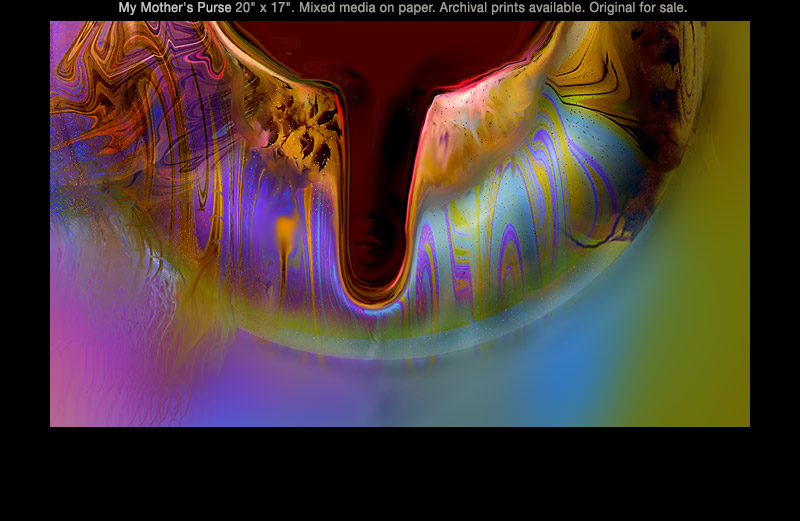800x521 pixels.
Task: Click the 'My Mother's Purse' artwork image
Action: (x=399, y=224)
